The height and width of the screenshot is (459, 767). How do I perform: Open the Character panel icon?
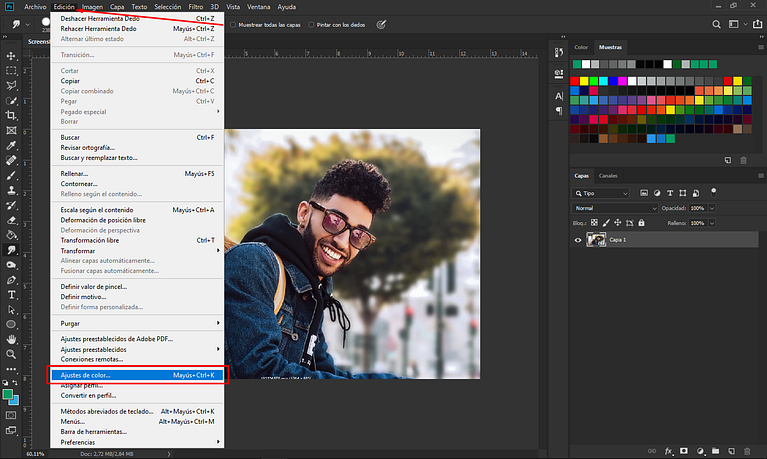click(x=559, y=96)
